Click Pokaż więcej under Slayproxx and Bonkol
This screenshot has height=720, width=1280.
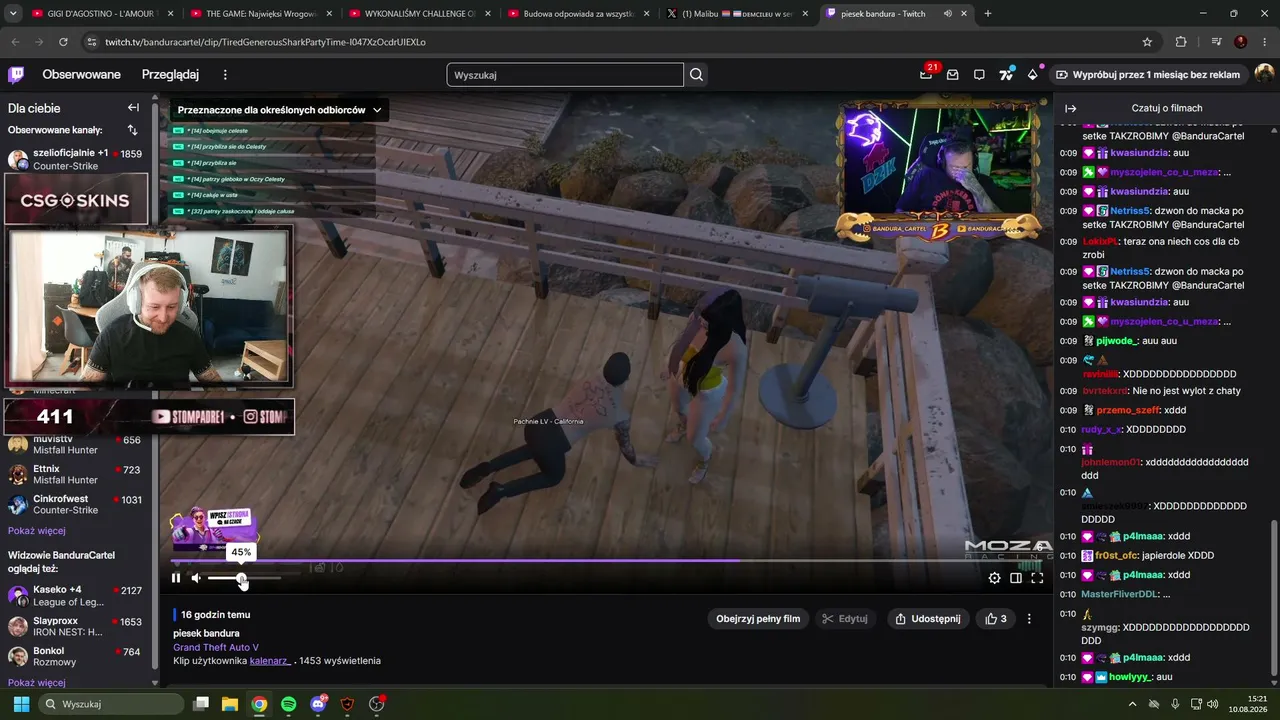click(37, 683)
